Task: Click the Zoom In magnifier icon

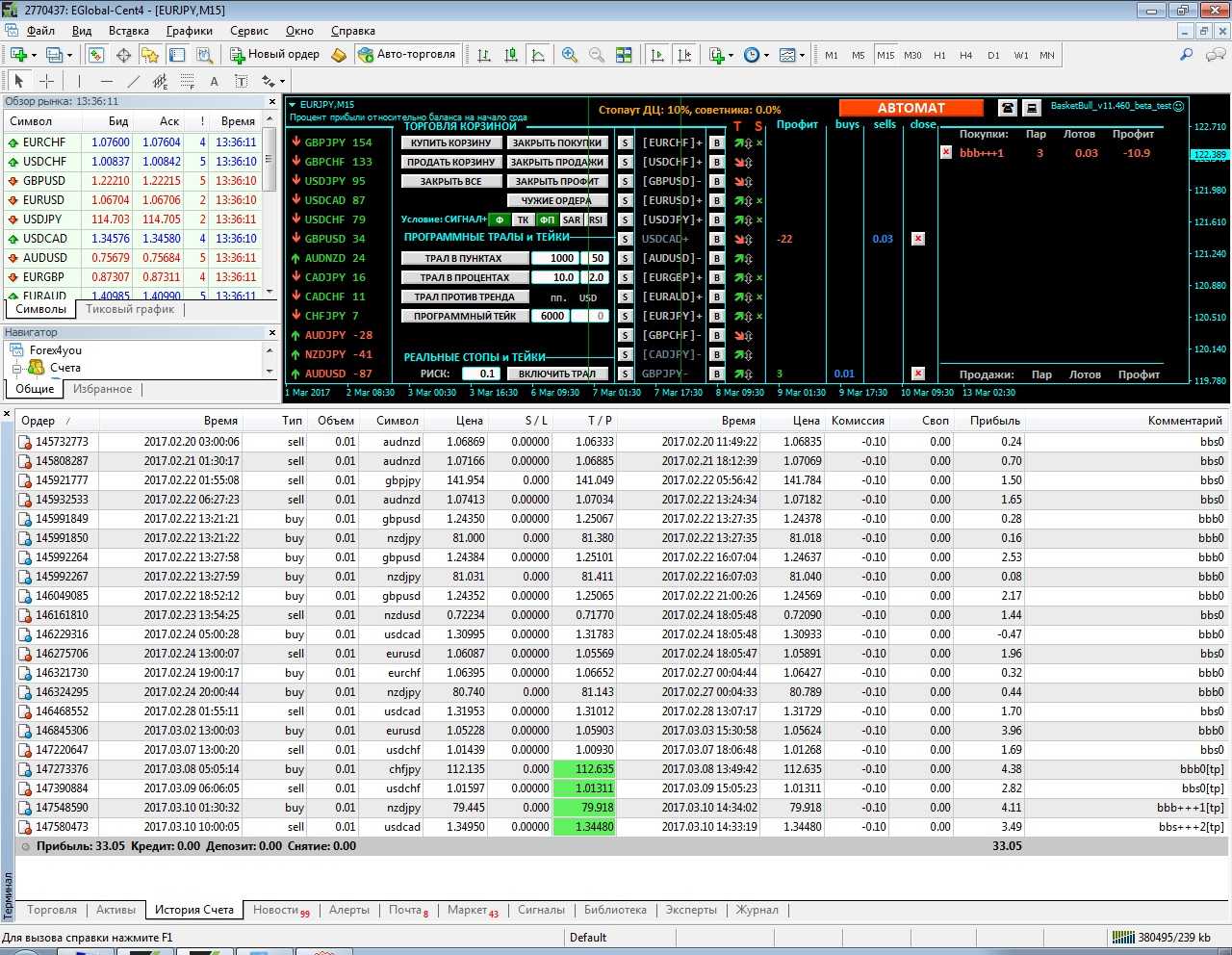Action: pyautogui.click(x=570, y=55)
